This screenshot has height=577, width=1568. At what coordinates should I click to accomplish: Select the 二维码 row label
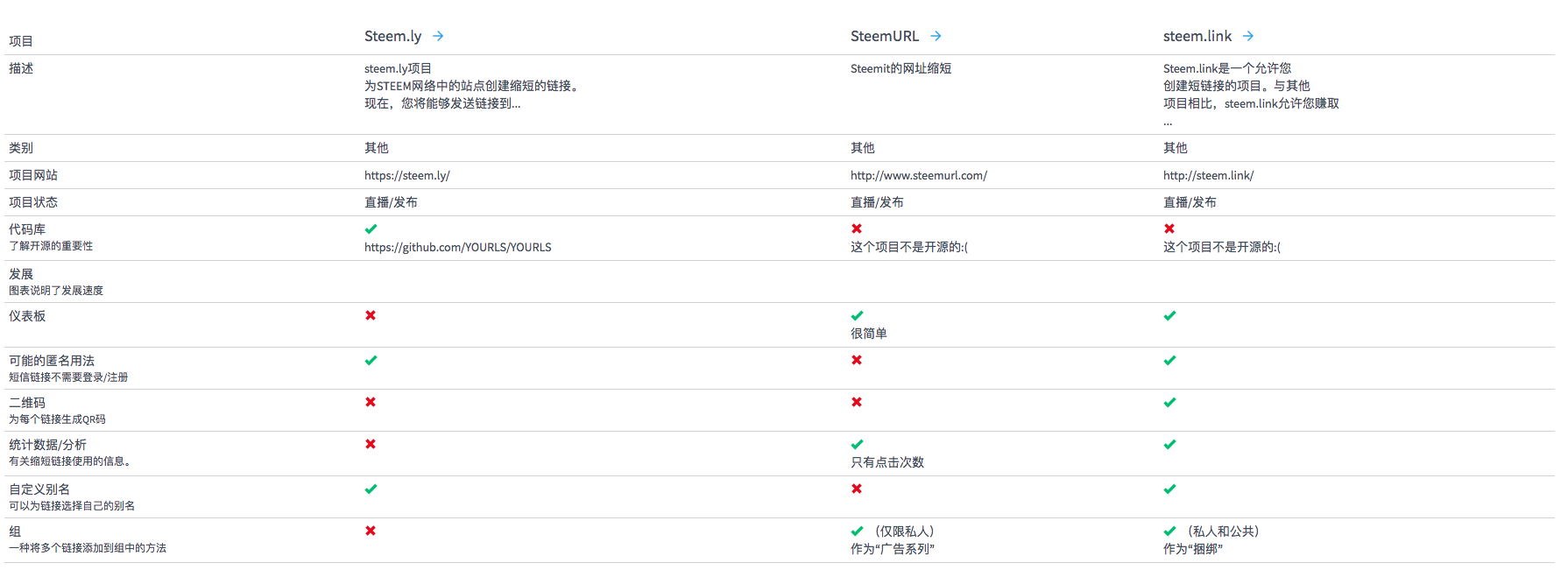[27, 403]
